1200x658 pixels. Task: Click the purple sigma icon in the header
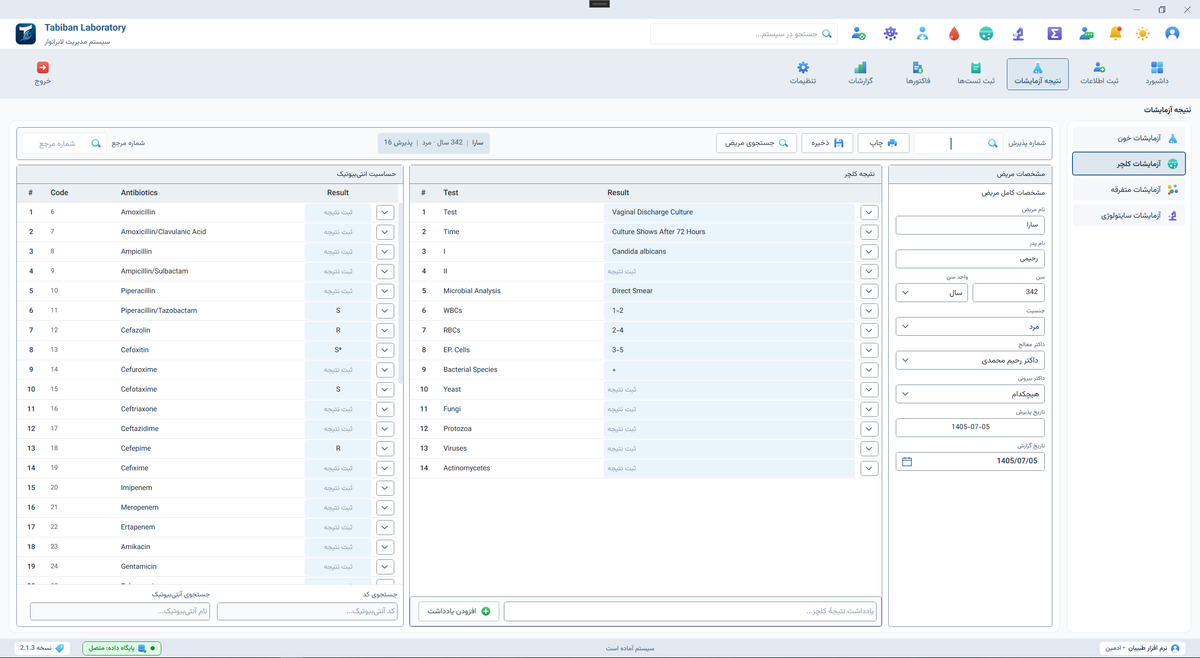tap(1054, 34)
